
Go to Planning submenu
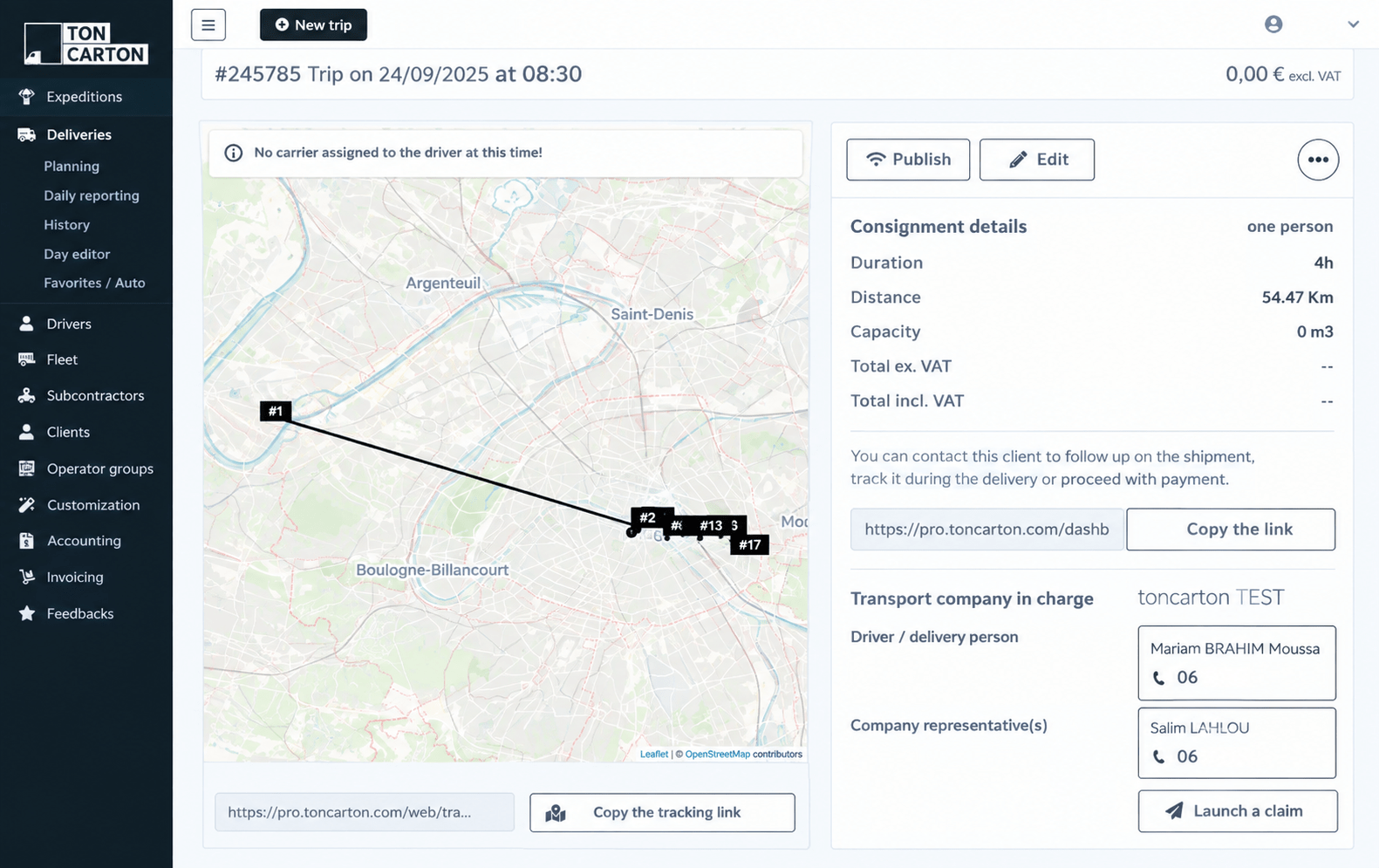(72, 166)
